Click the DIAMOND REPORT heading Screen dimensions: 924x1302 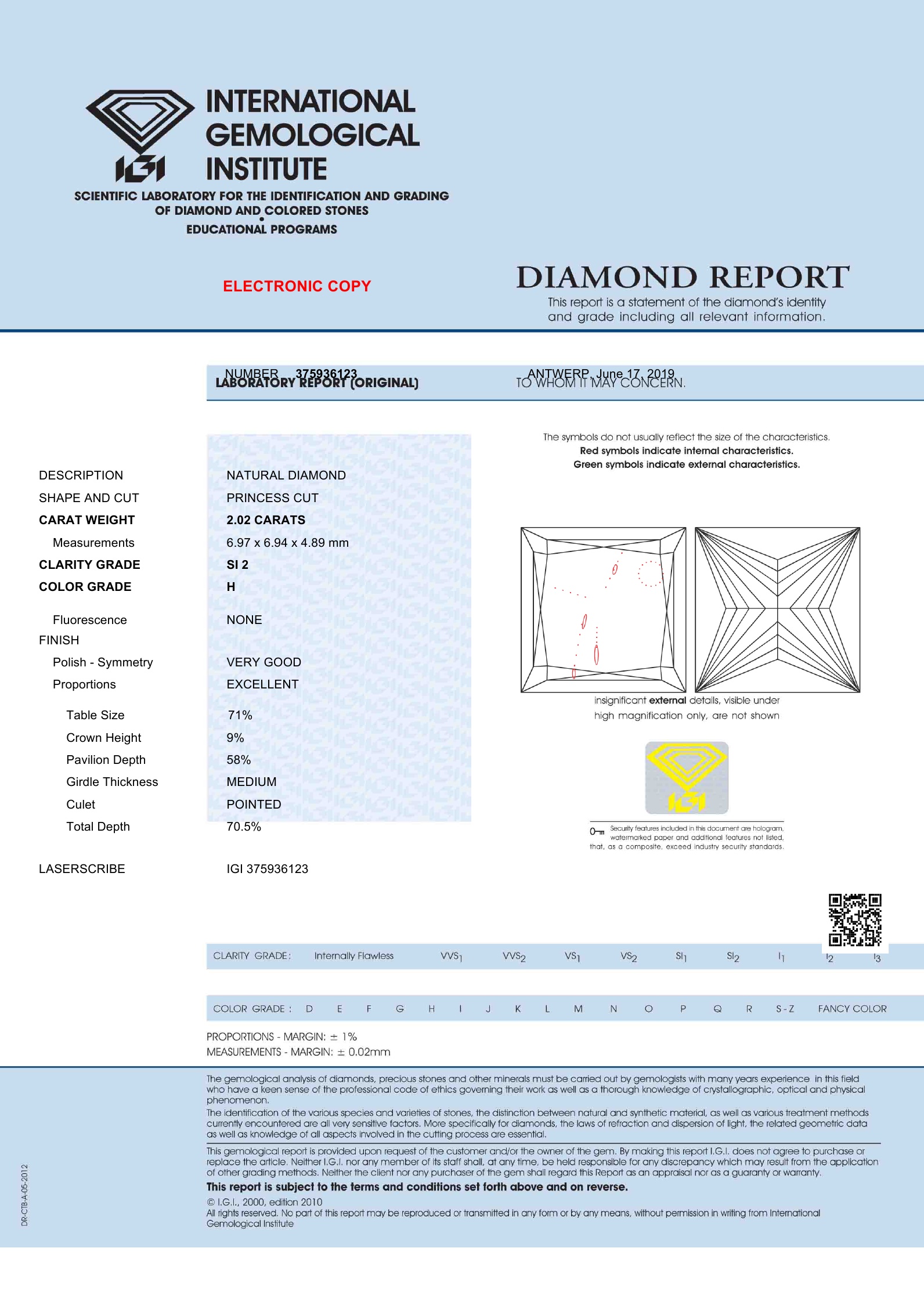[x=683, y=277]
